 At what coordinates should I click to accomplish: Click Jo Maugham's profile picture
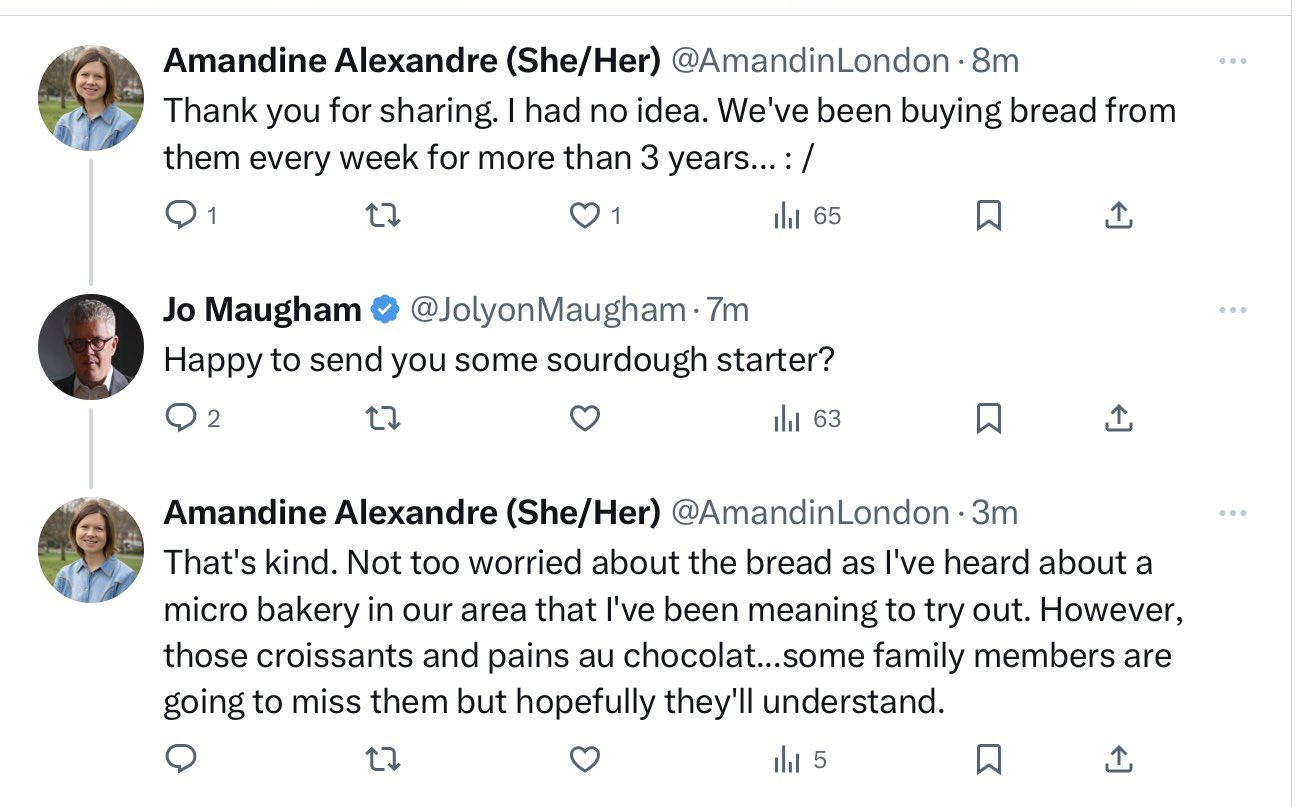coord(91,346)
